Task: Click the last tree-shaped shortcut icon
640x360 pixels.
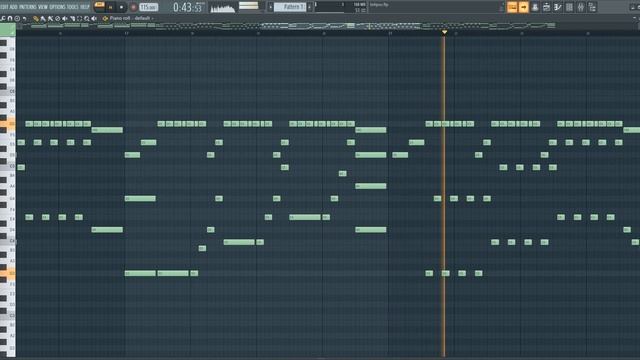Action: tap(592, 7)
